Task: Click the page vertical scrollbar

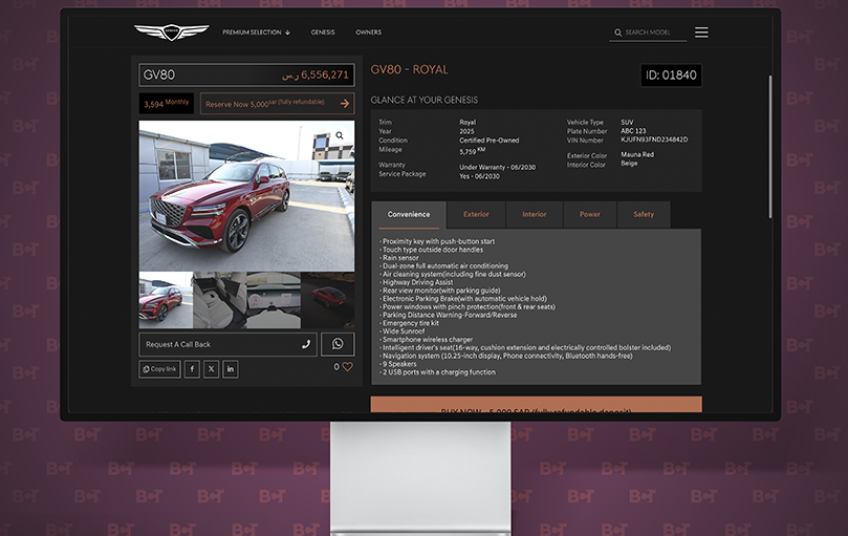Action: click(770, 147)
